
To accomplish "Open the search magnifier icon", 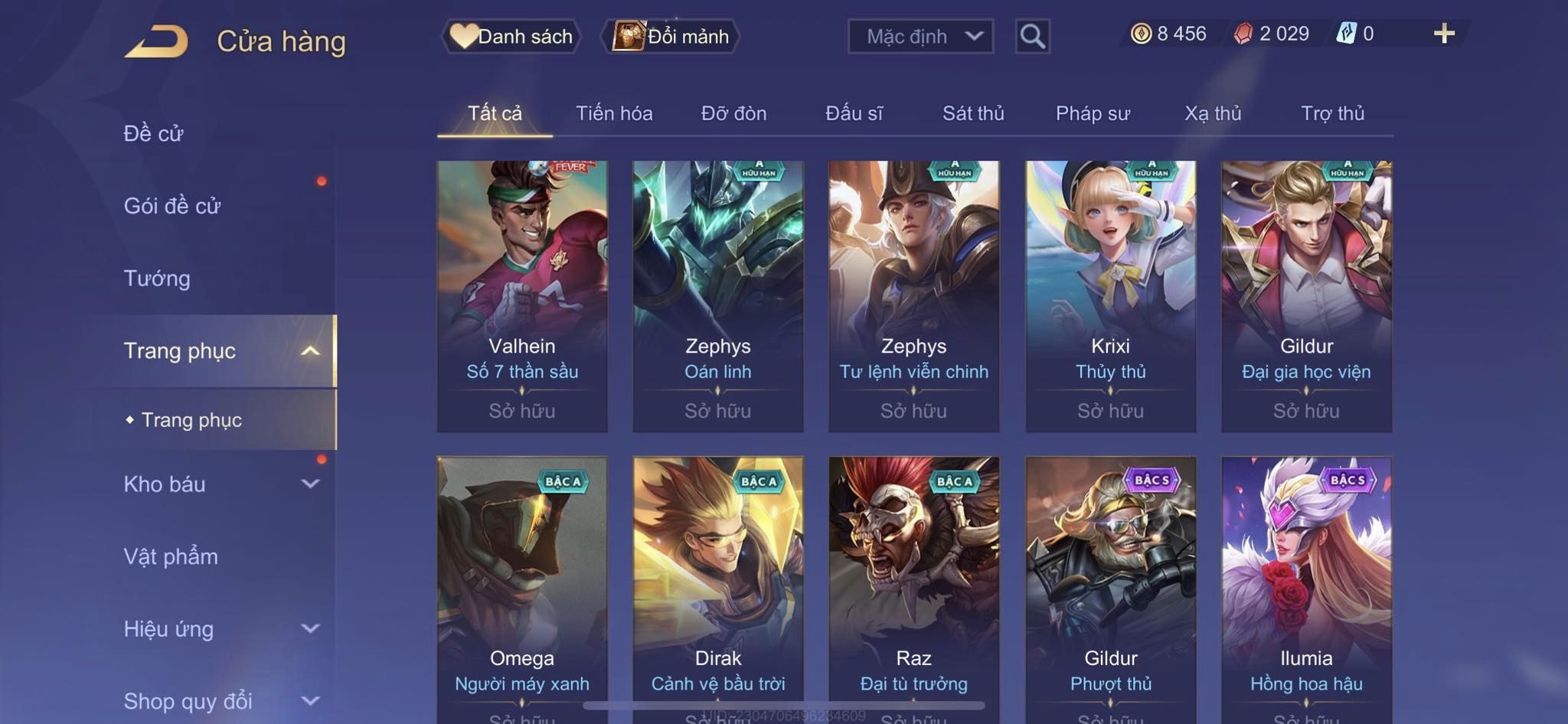I will (1032, 36).
